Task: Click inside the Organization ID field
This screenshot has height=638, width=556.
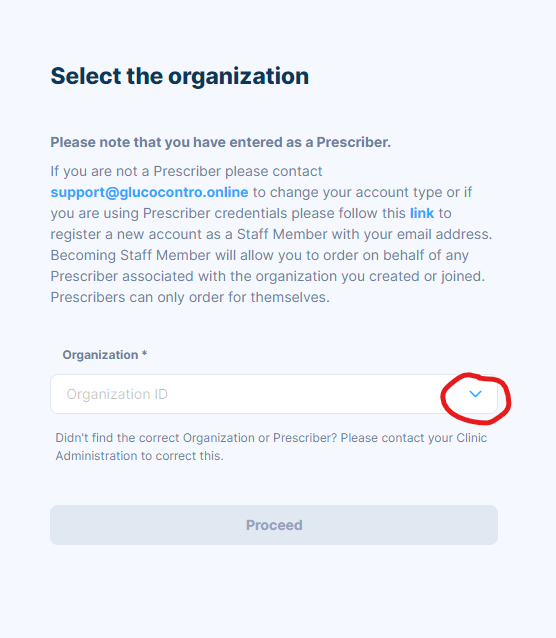Action: point(274,394)
